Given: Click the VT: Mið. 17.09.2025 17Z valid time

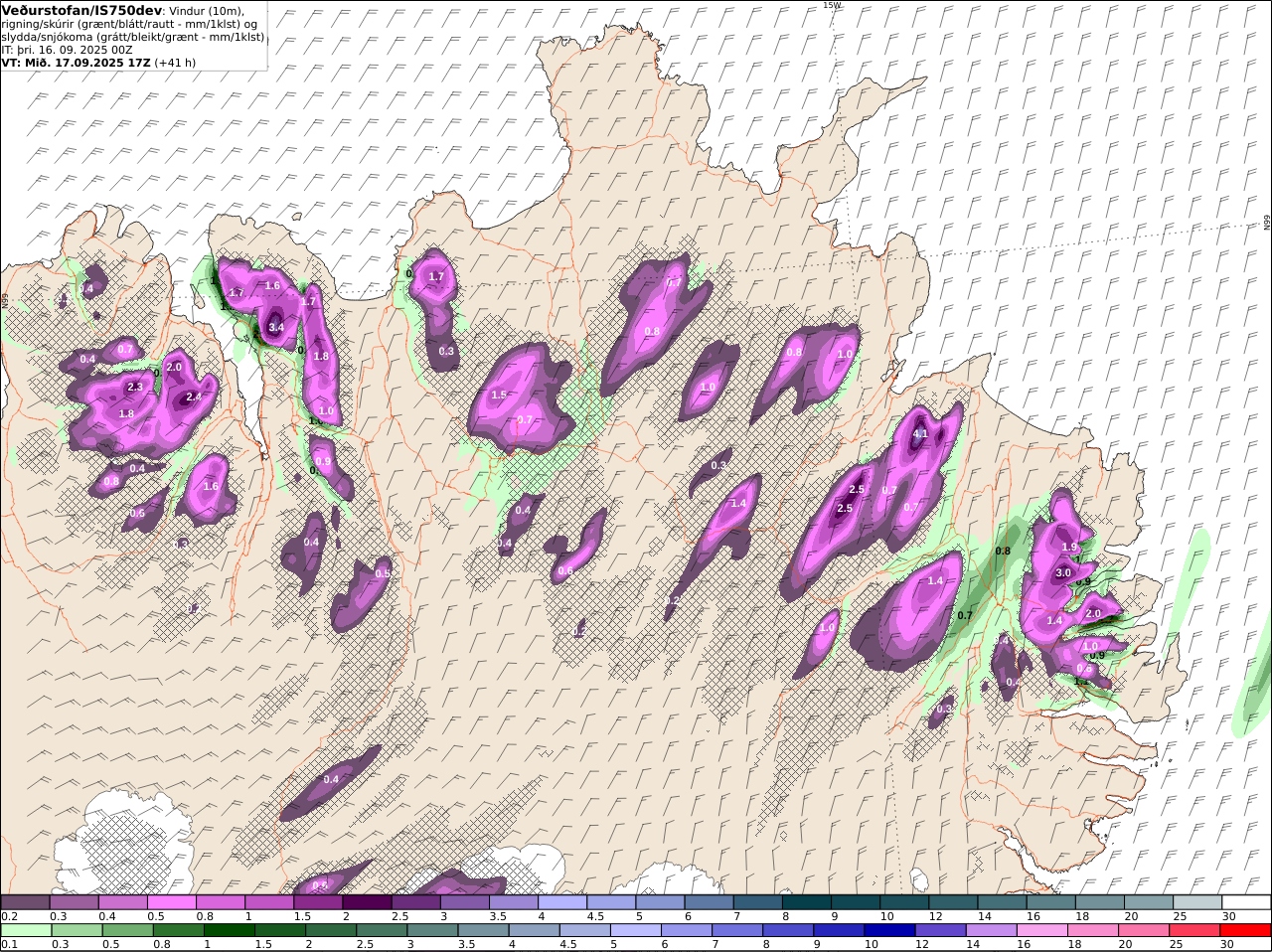Looking at the screenshot, I should click(76, 62).
